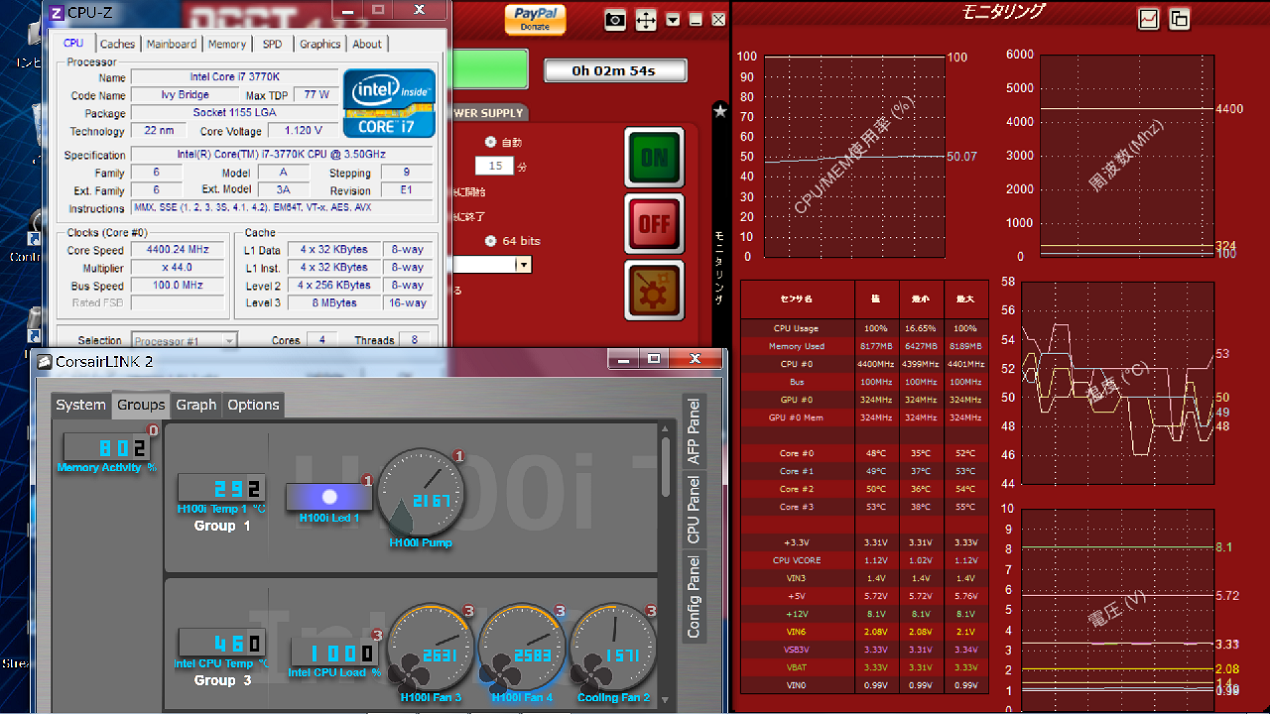This screenshot has height=714, width=1270.
Task: Open the Graph tab in CorsairLINK
Action: tap(196, 405)
